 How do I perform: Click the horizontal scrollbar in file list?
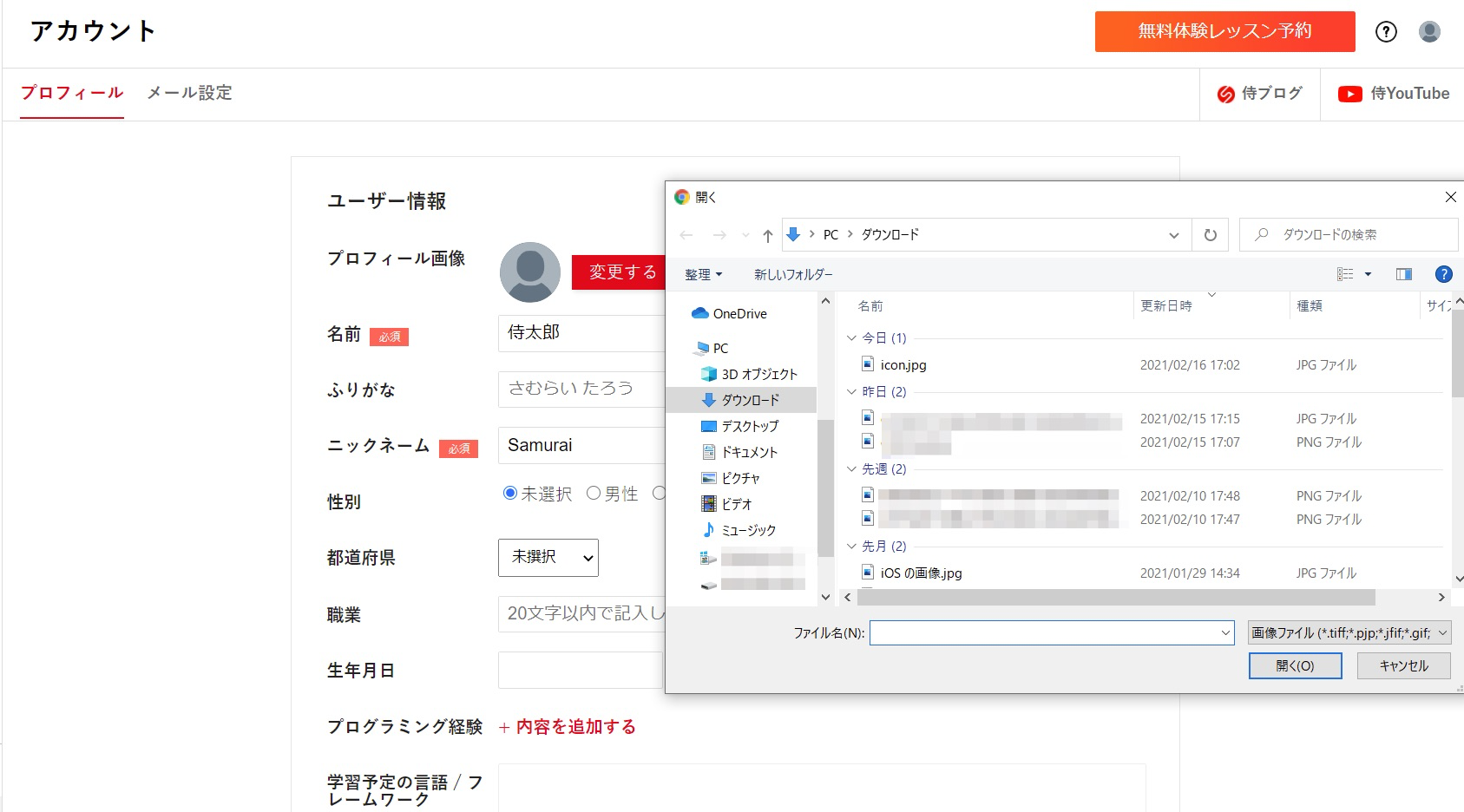[x=1115, y=598]
